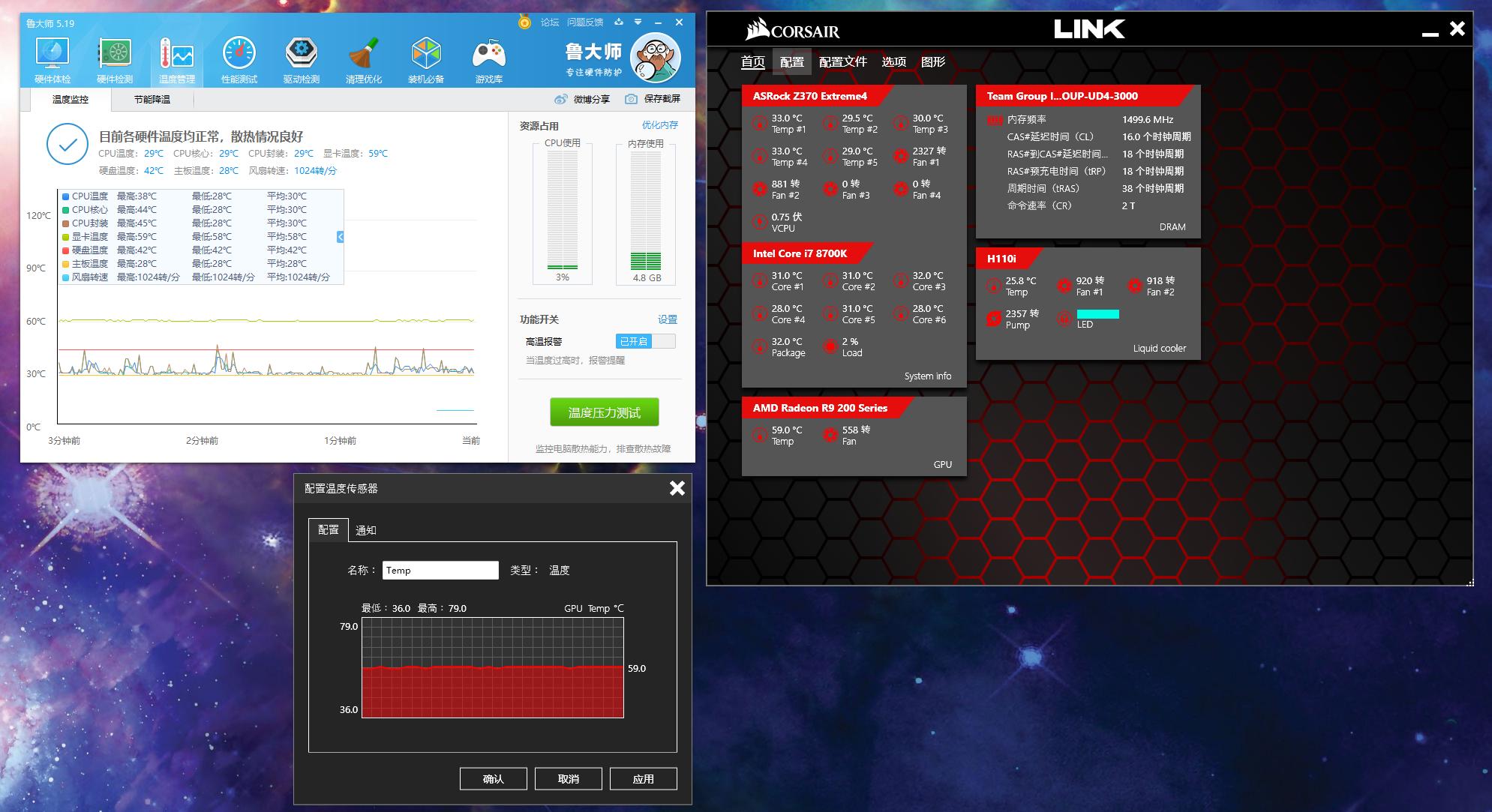Open the dropdown arrow in Ludashi title bar
Viewport: 1492px width, 812px height.
point(637,22)
